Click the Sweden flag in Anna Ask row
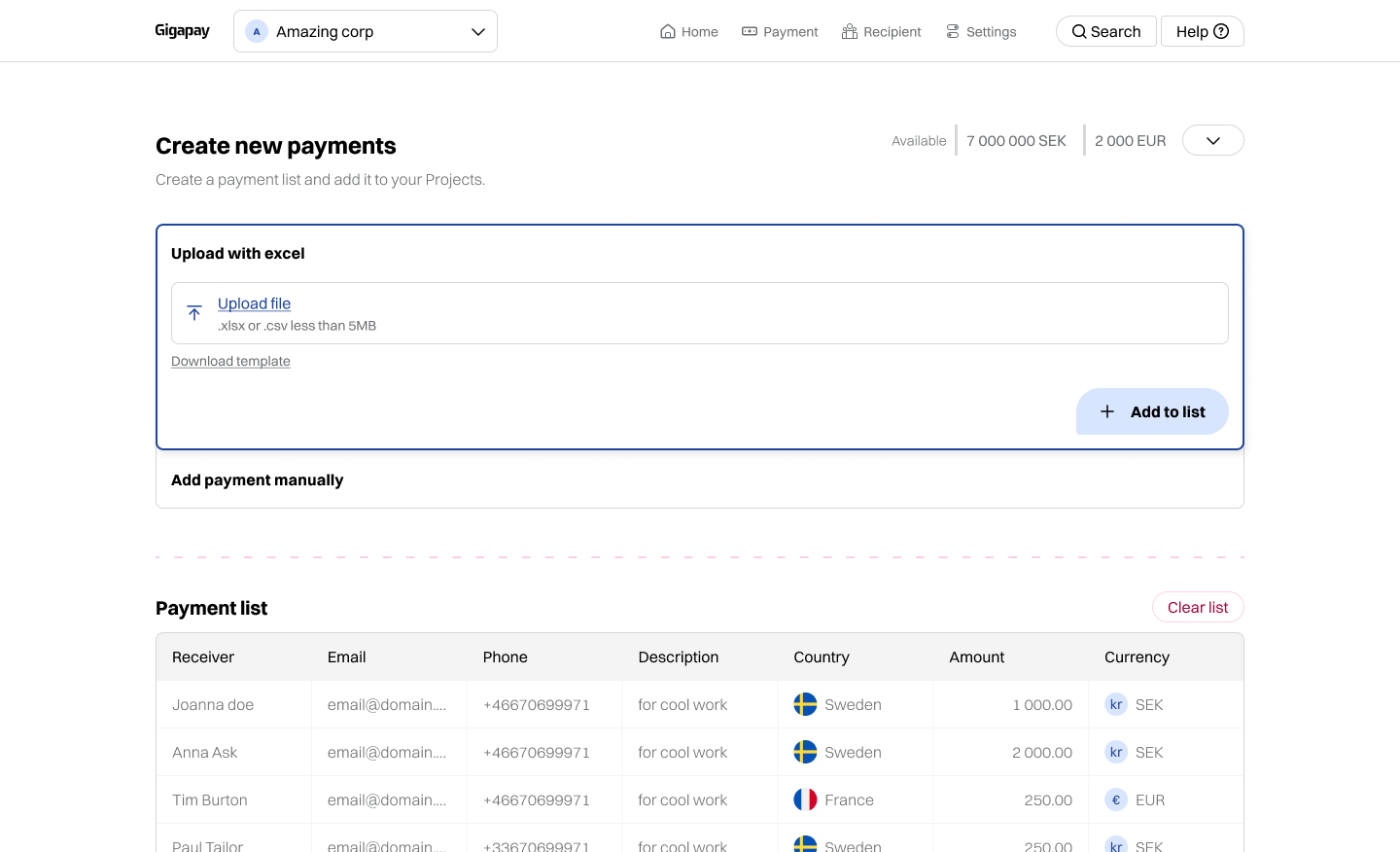 coord(805,752)
